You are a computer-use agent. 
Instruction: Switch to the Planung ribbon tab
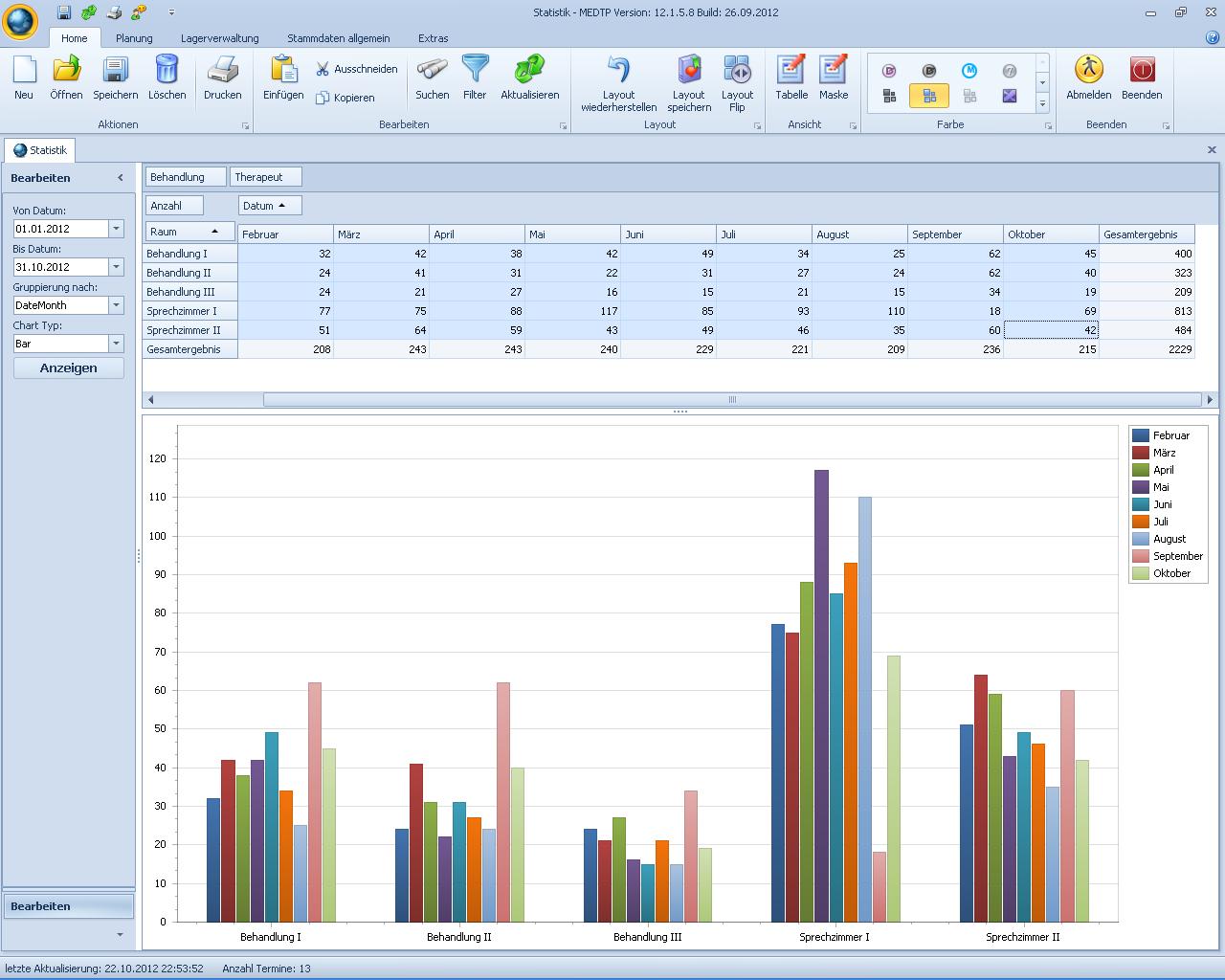point(134,38)
